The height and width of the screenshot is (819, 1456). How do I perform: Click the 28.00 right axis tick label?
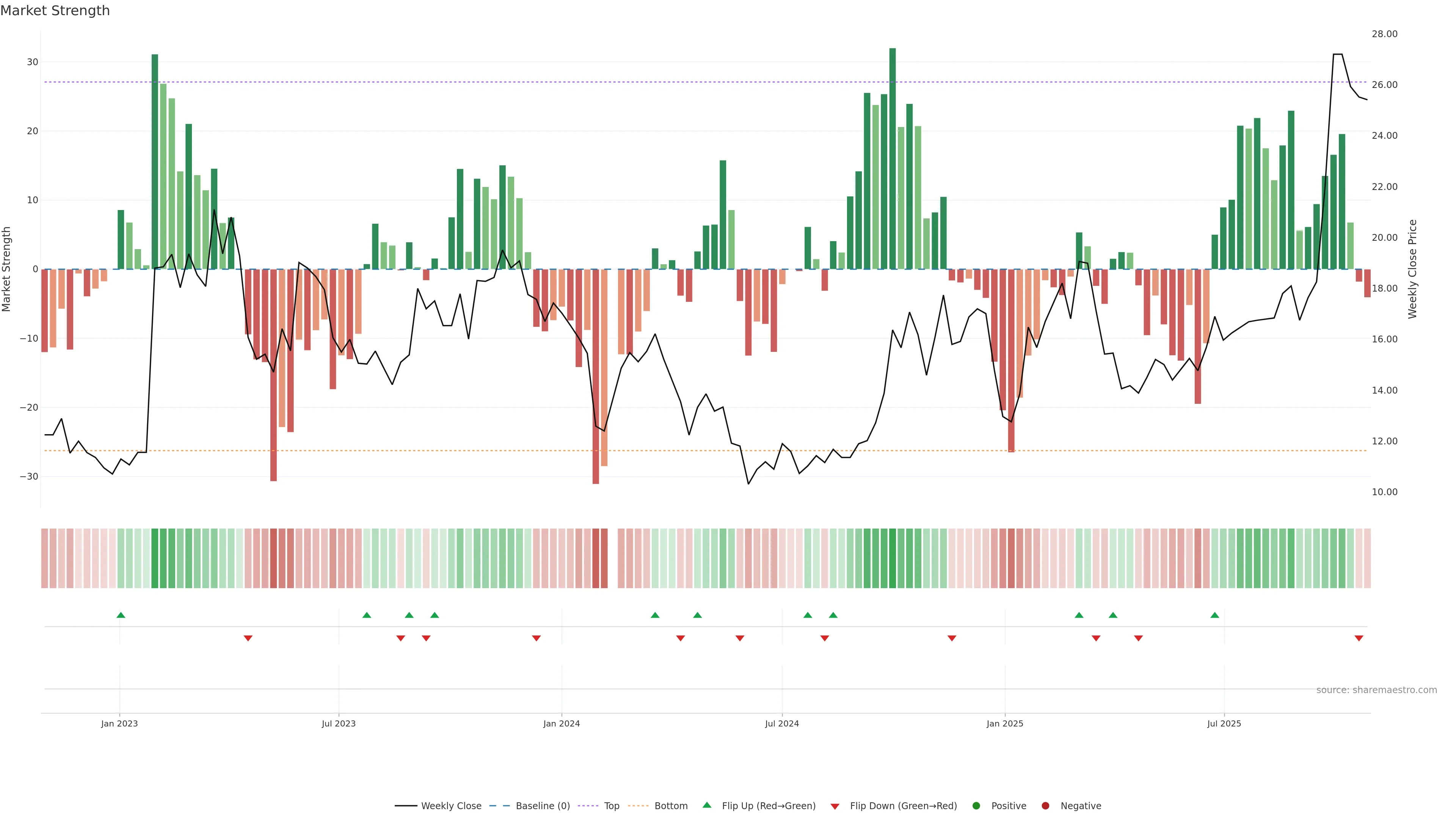(x=1384, y=34)
